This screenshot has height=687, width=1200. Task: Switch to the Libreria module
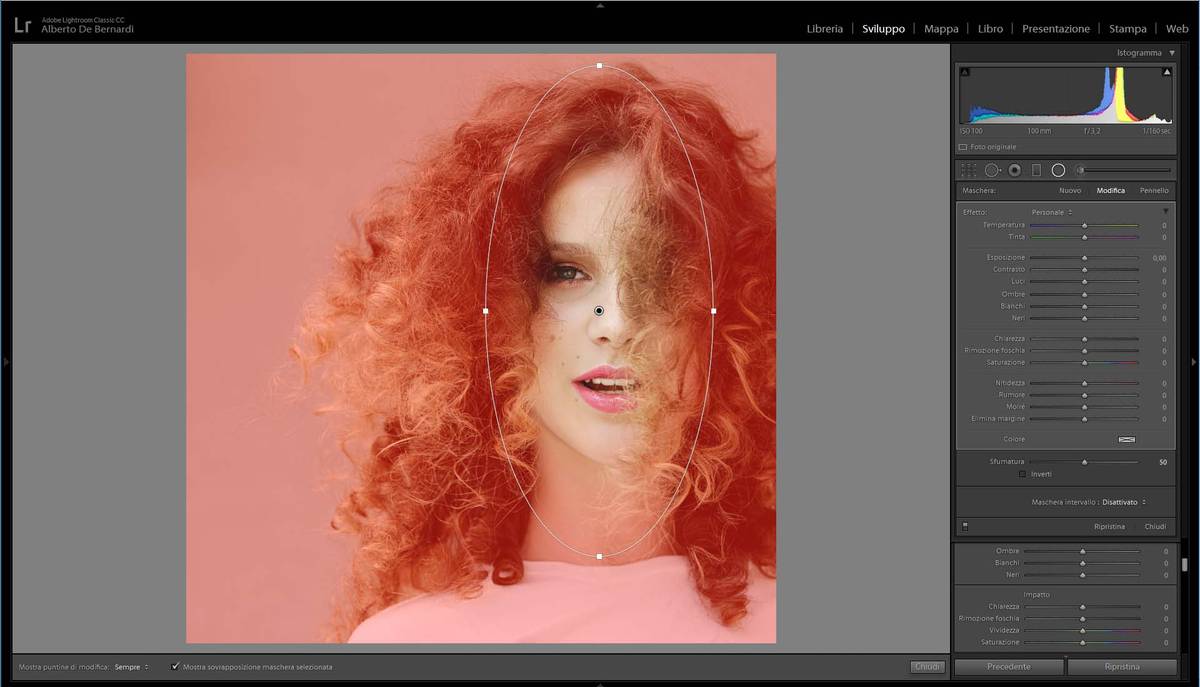coord(824,29)
